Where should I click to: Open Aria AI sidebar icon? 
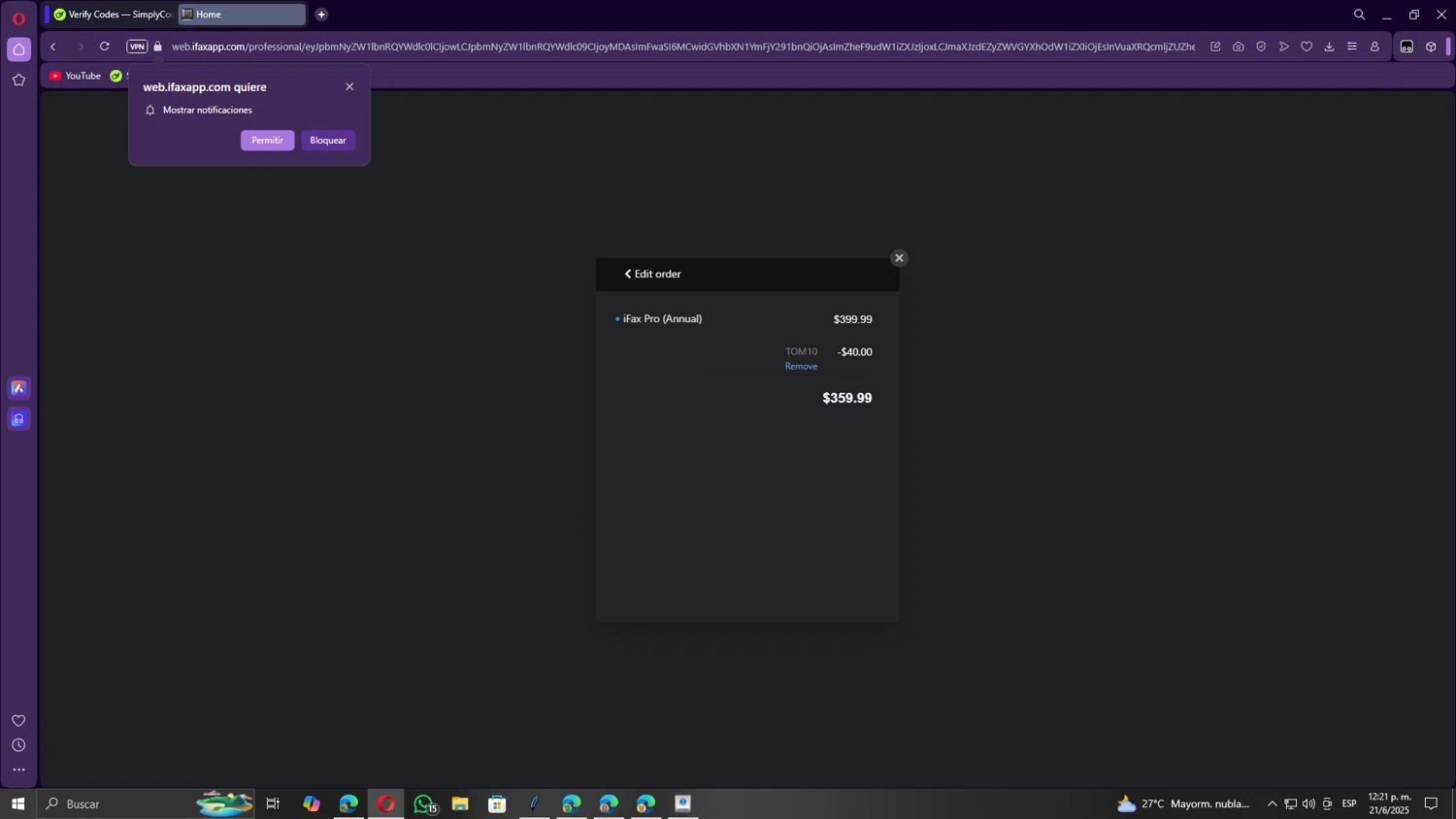click(x=18, y=388)
